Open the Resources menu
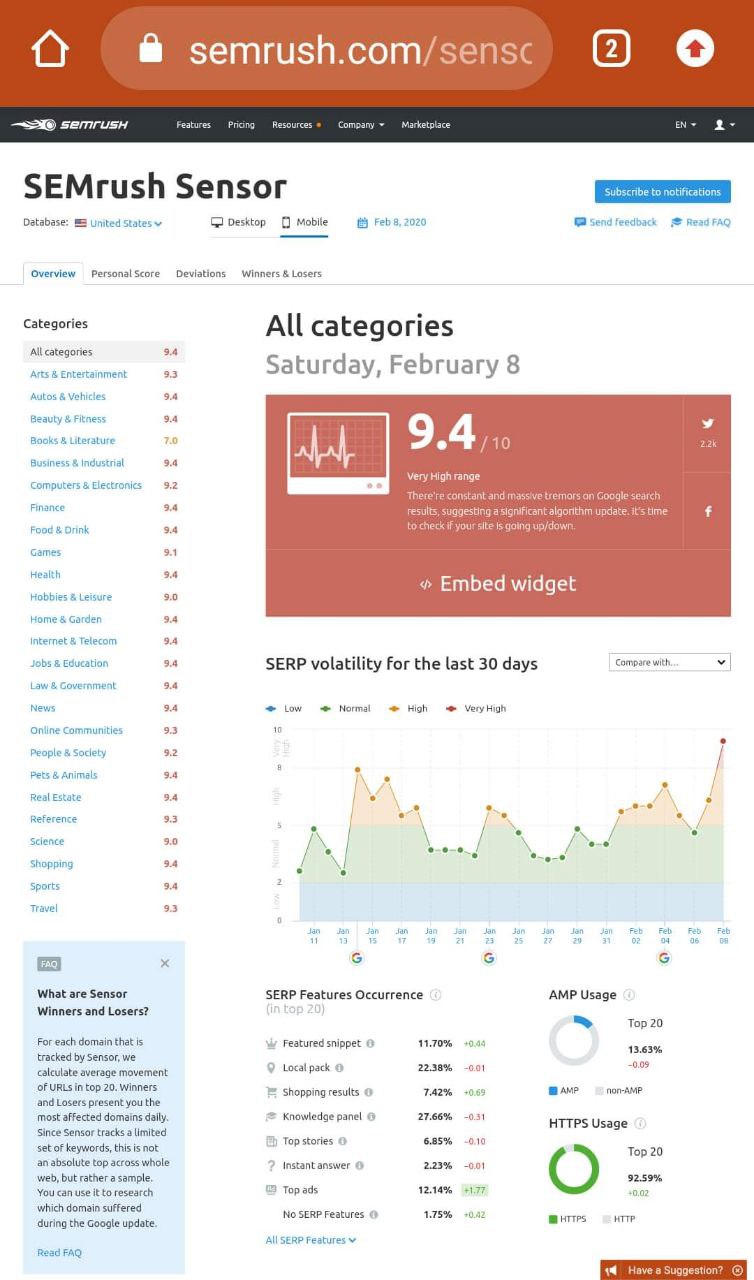 296,125
